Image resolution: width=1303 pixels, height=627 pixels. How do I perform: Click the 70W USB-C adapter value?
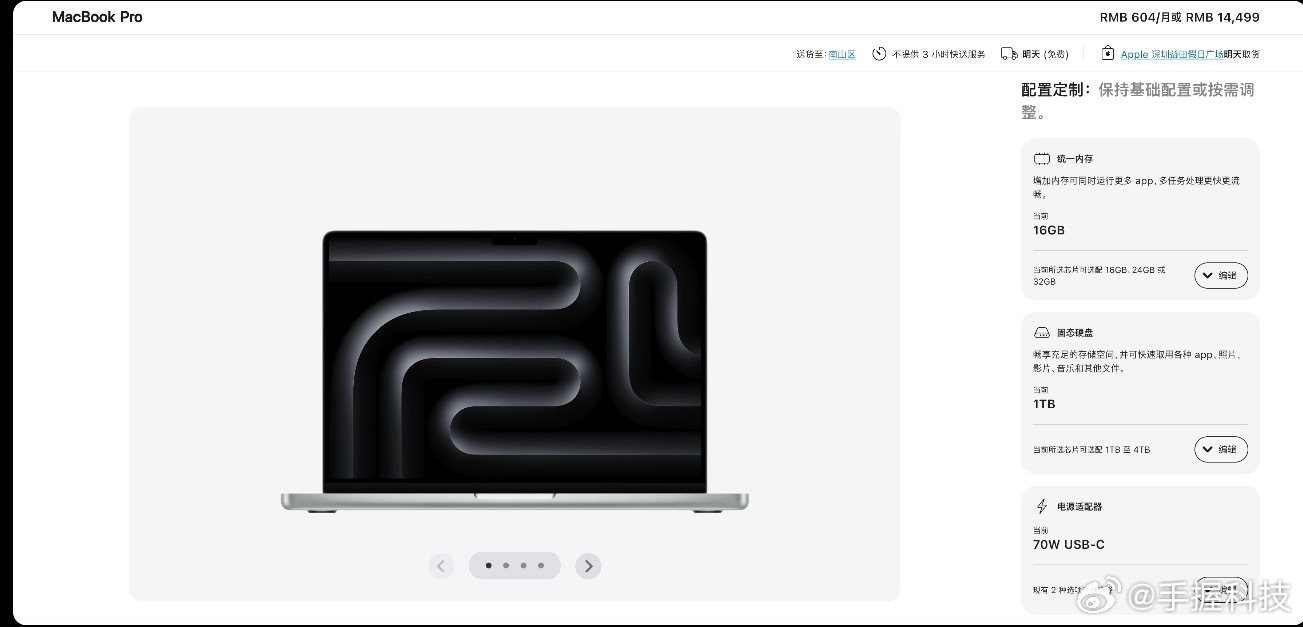[x=1069, y=545]
